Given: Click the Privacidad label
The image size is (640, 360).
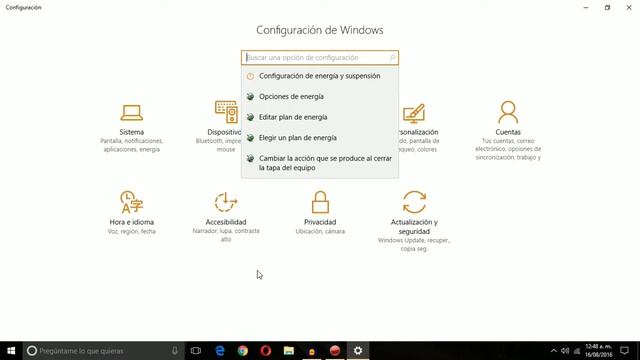Looking at the screenshot, I should (x=320, y=222).
